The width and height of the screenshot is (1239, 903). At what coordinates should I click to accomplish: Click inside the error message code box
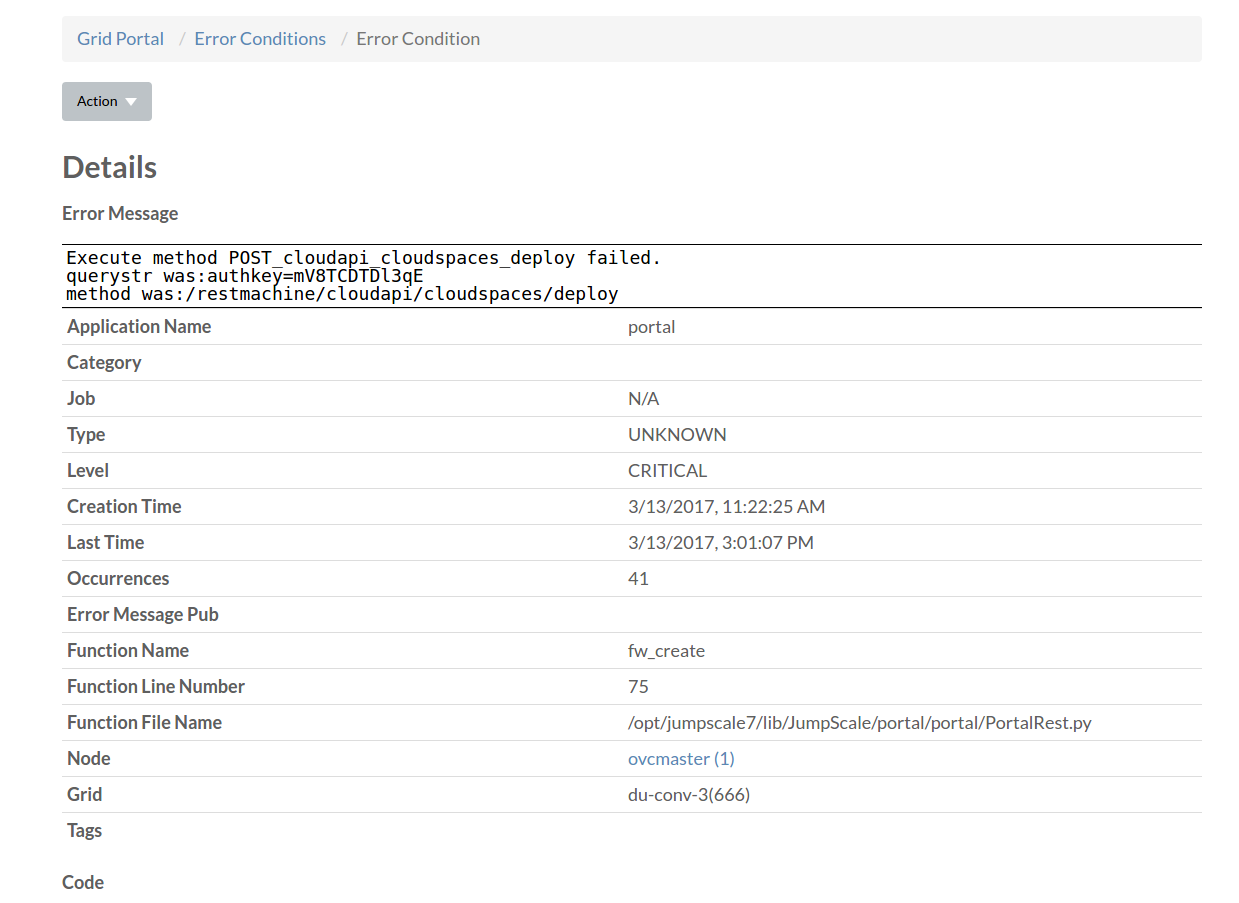click(x=631, y=276)
